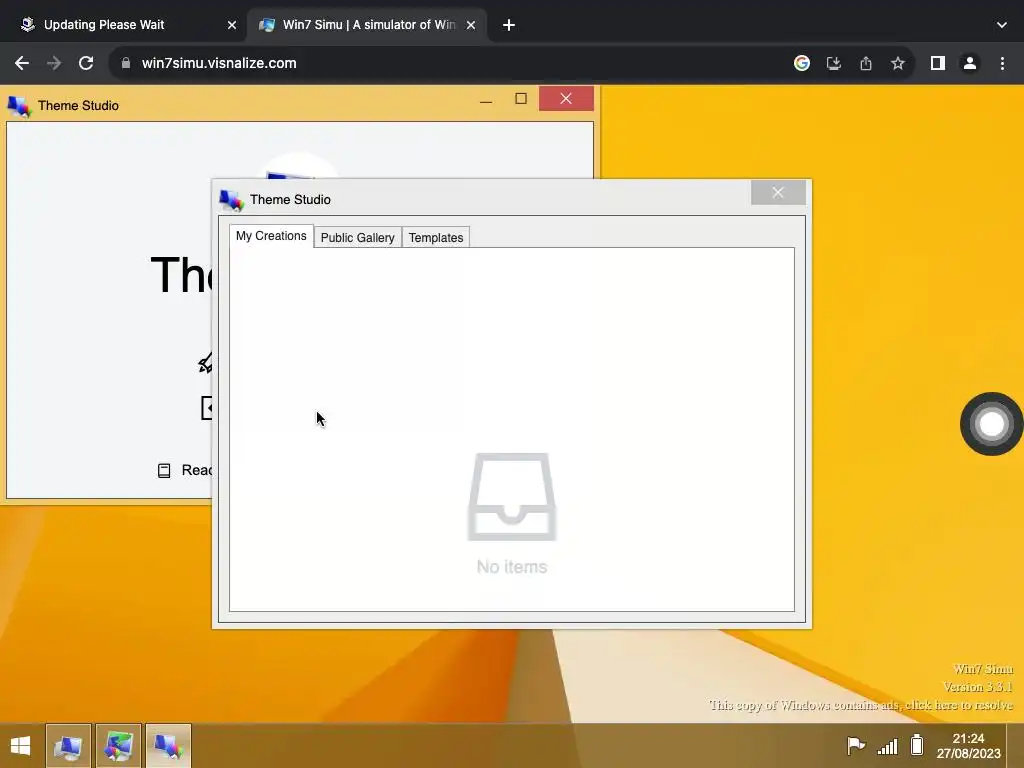Bookmark this page with the star
Screen dimensions: 1024x768
pos(898,63)
